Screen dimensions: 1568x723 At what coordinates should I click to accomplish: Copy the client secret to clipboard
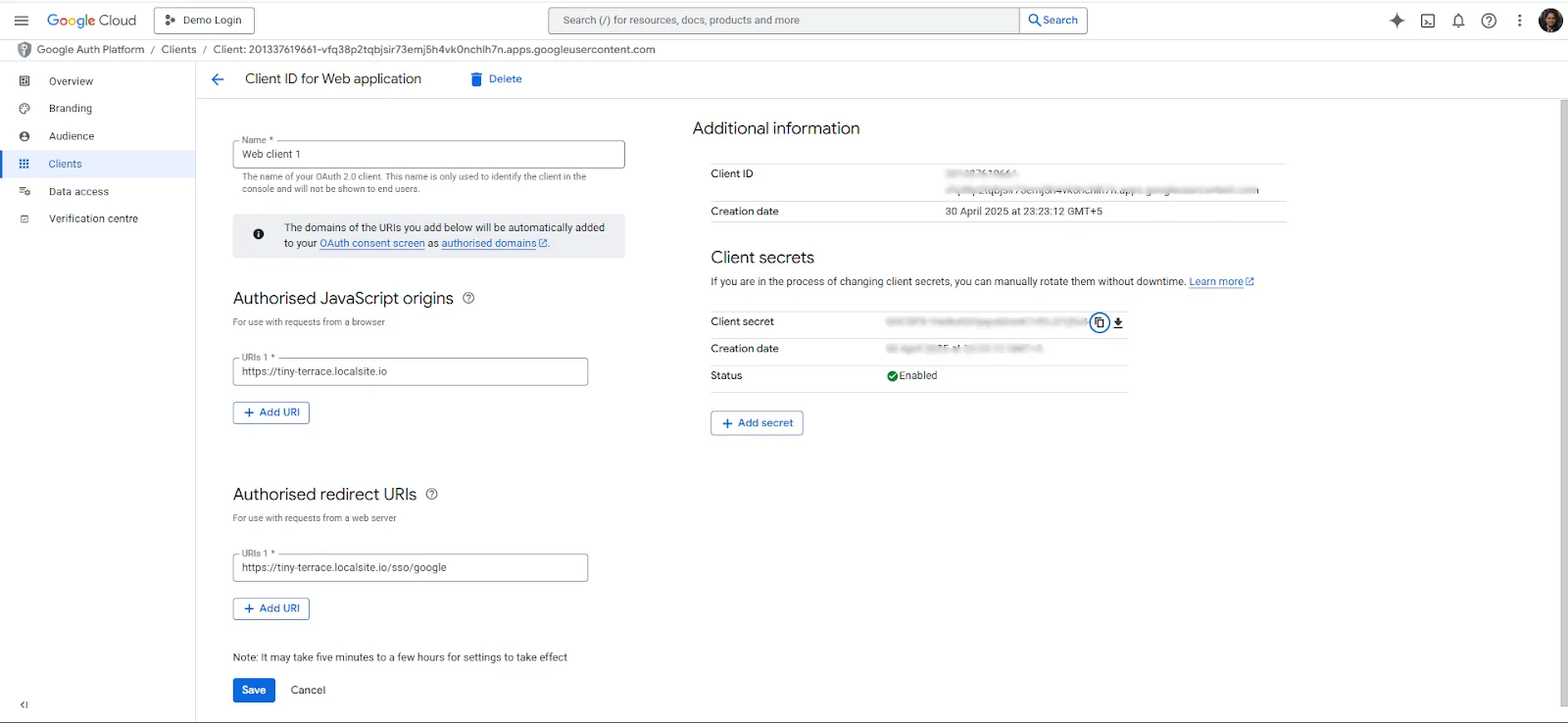1100,322
